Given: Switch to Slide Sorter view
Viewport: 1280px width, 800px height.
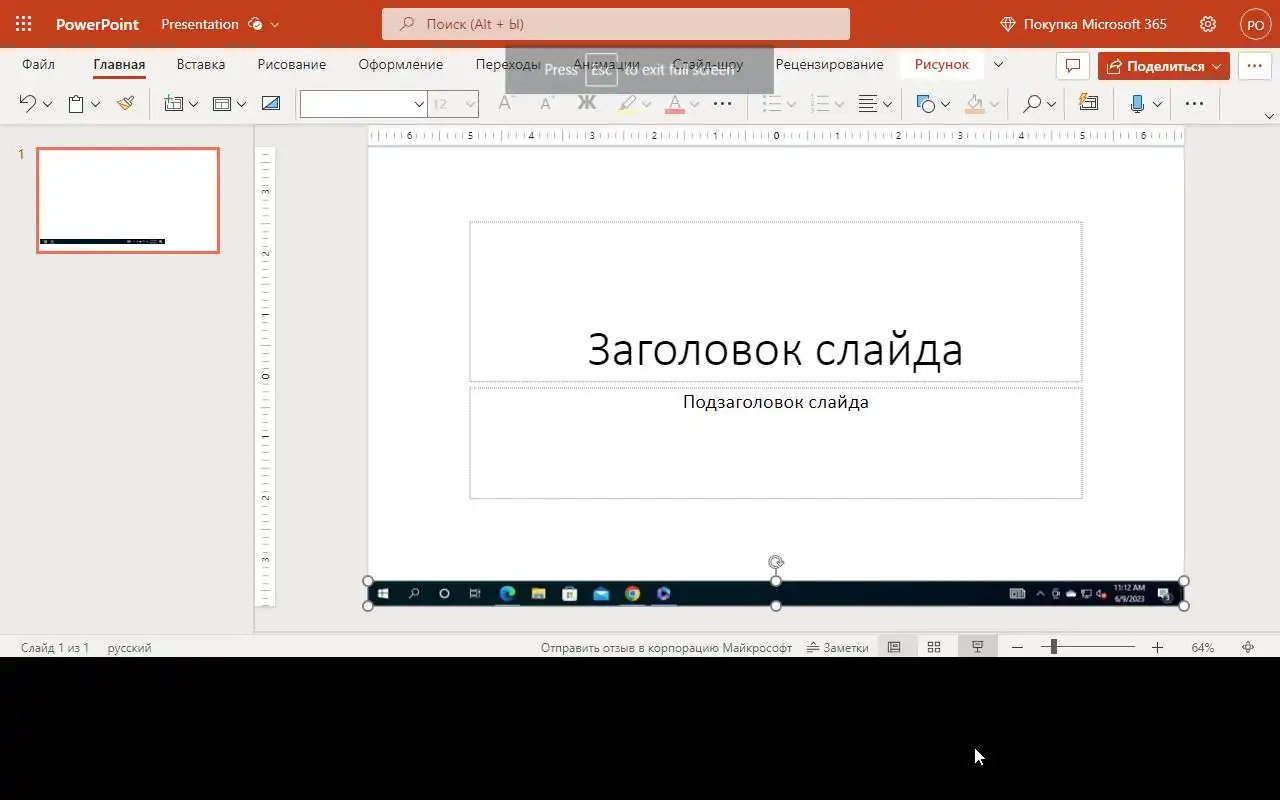Looking at the screenshot, I should (x=934, y=648).
